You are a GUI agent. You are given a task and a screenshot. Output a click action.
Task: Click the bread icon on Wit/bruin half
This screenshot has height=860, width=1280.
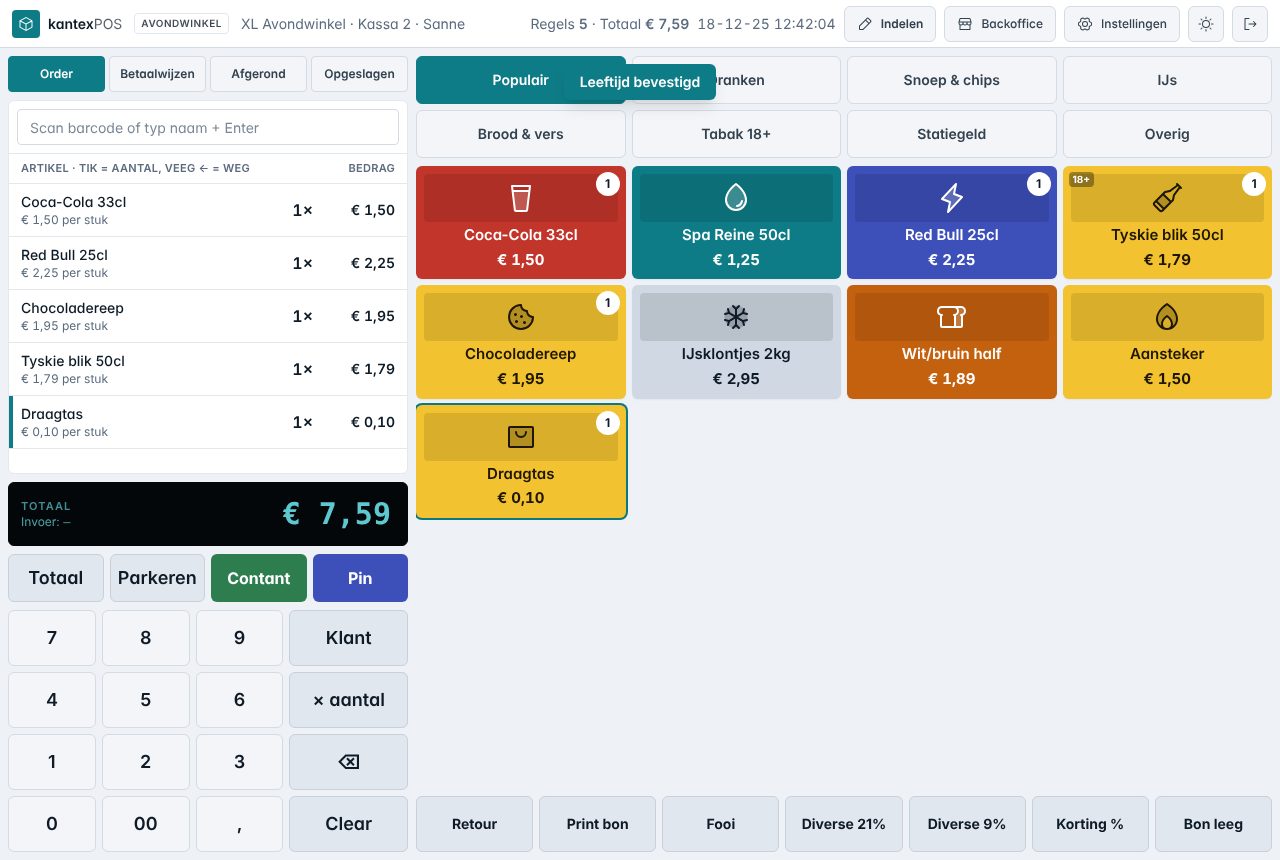952,317
